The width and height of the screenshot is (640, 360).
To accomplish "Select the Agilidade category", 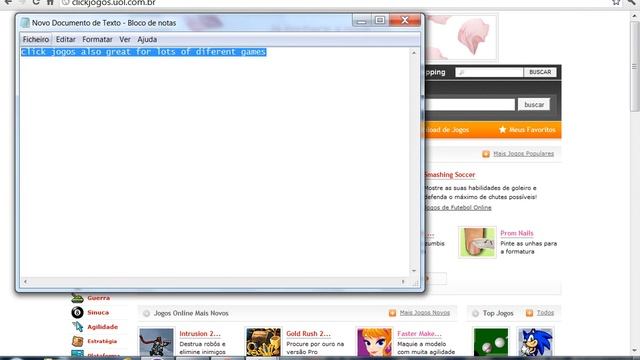I will [x=102, y=327].
